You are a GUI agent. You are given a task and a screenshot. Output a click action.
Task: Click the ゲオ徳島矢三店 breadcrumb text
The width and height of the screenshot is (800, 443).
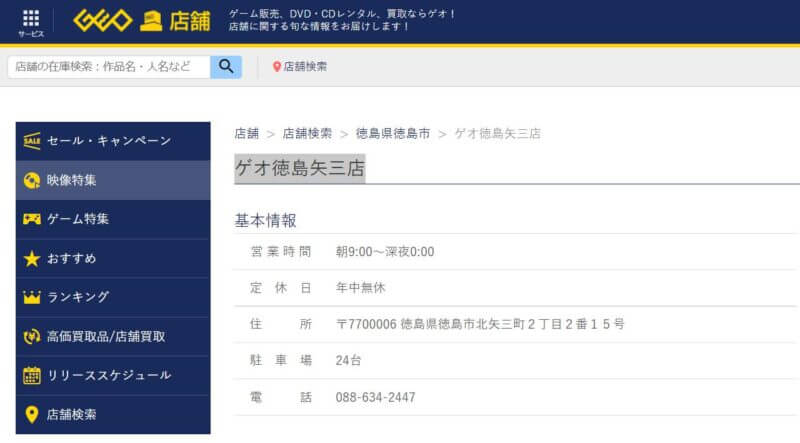497,134
